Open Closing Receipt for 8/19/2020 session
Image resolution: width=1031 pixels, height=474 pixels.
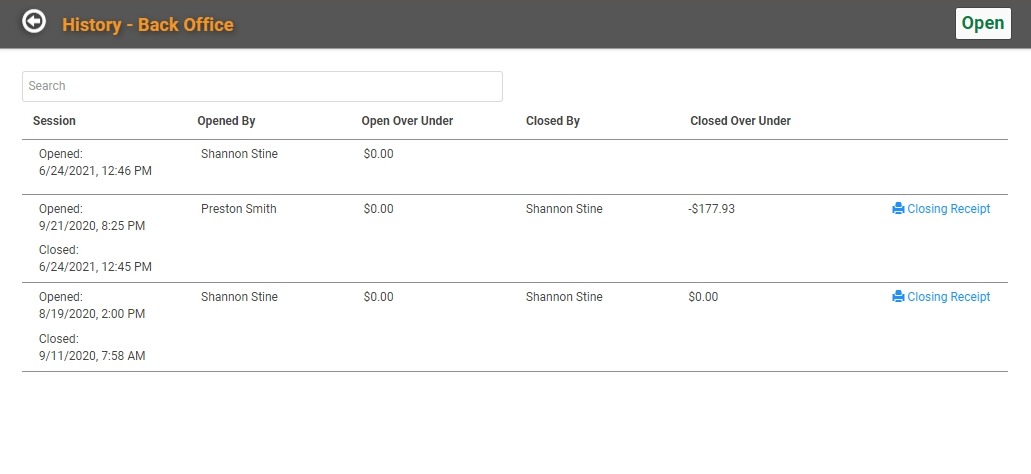click(x=941, y=297)
